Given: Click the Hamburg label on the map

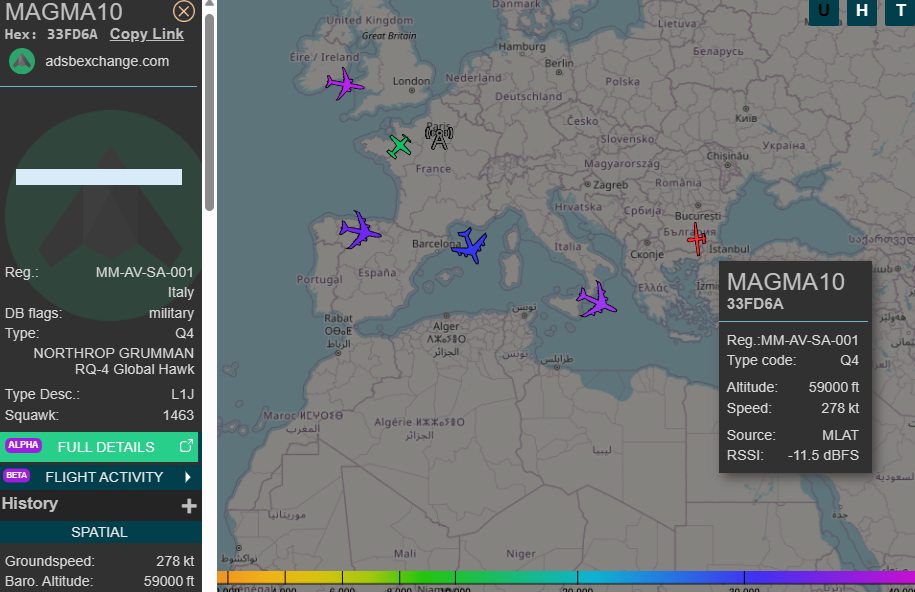Looking at the screenshot, I should (x=522, y=47).
